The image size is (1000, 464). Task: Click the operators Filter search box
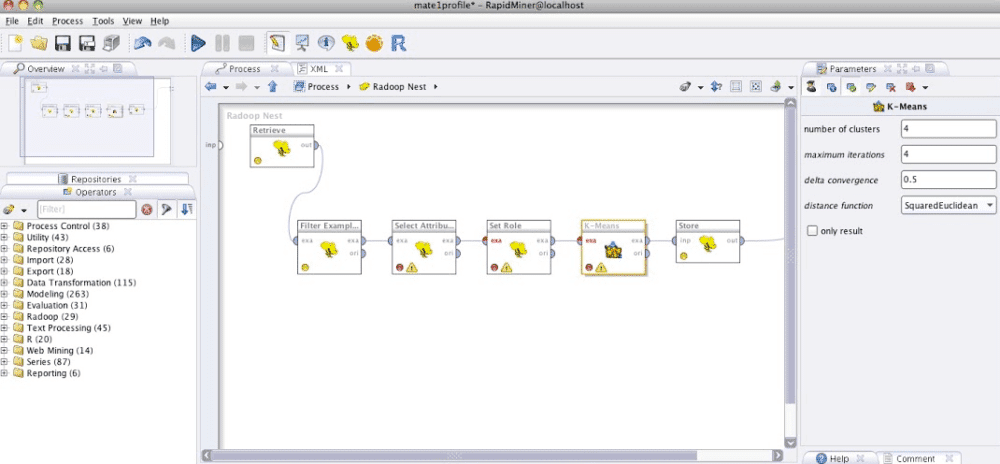coord(86,210)
